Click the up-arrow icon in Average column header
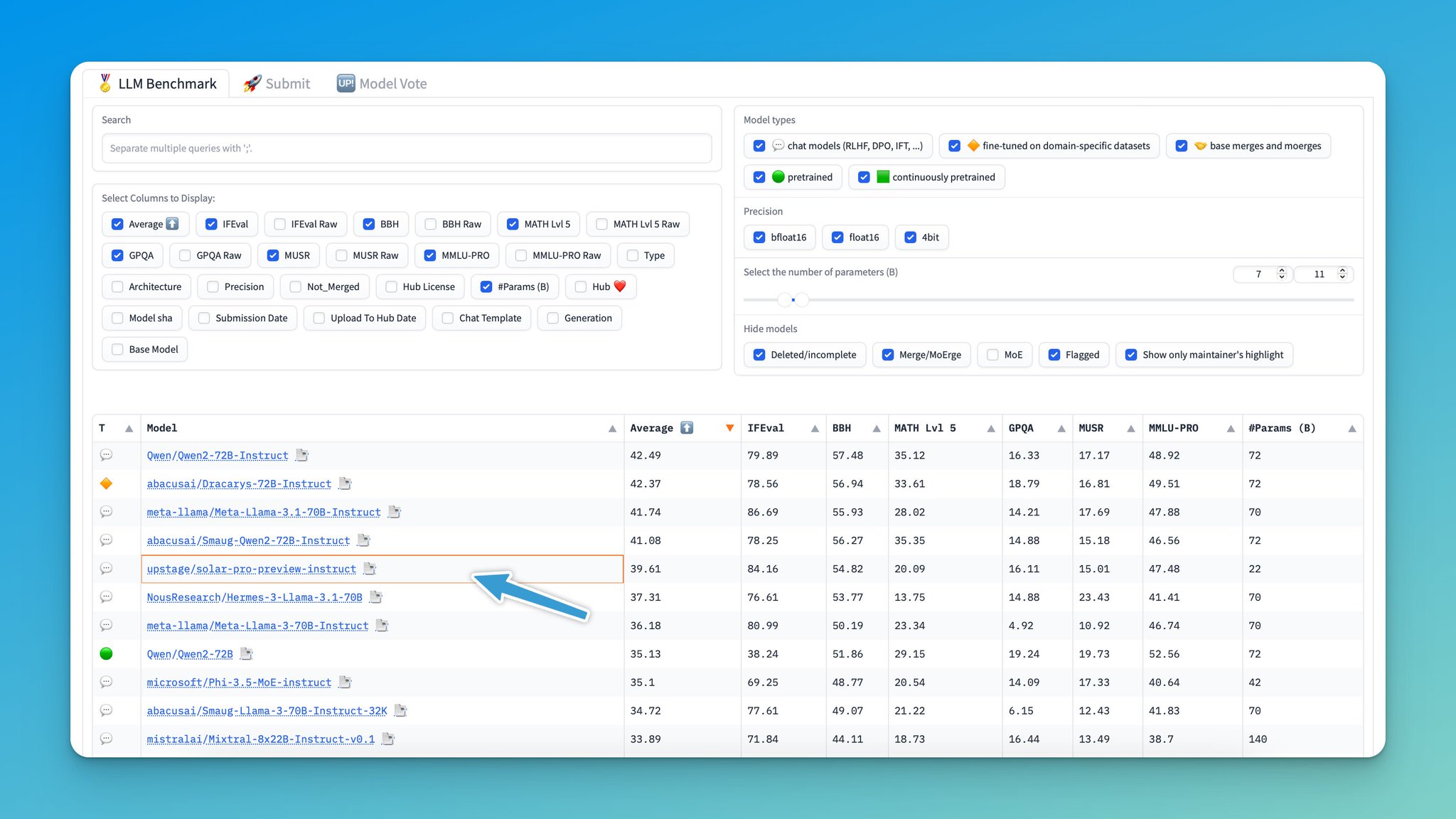1456x819 pixels. [687, 428]
